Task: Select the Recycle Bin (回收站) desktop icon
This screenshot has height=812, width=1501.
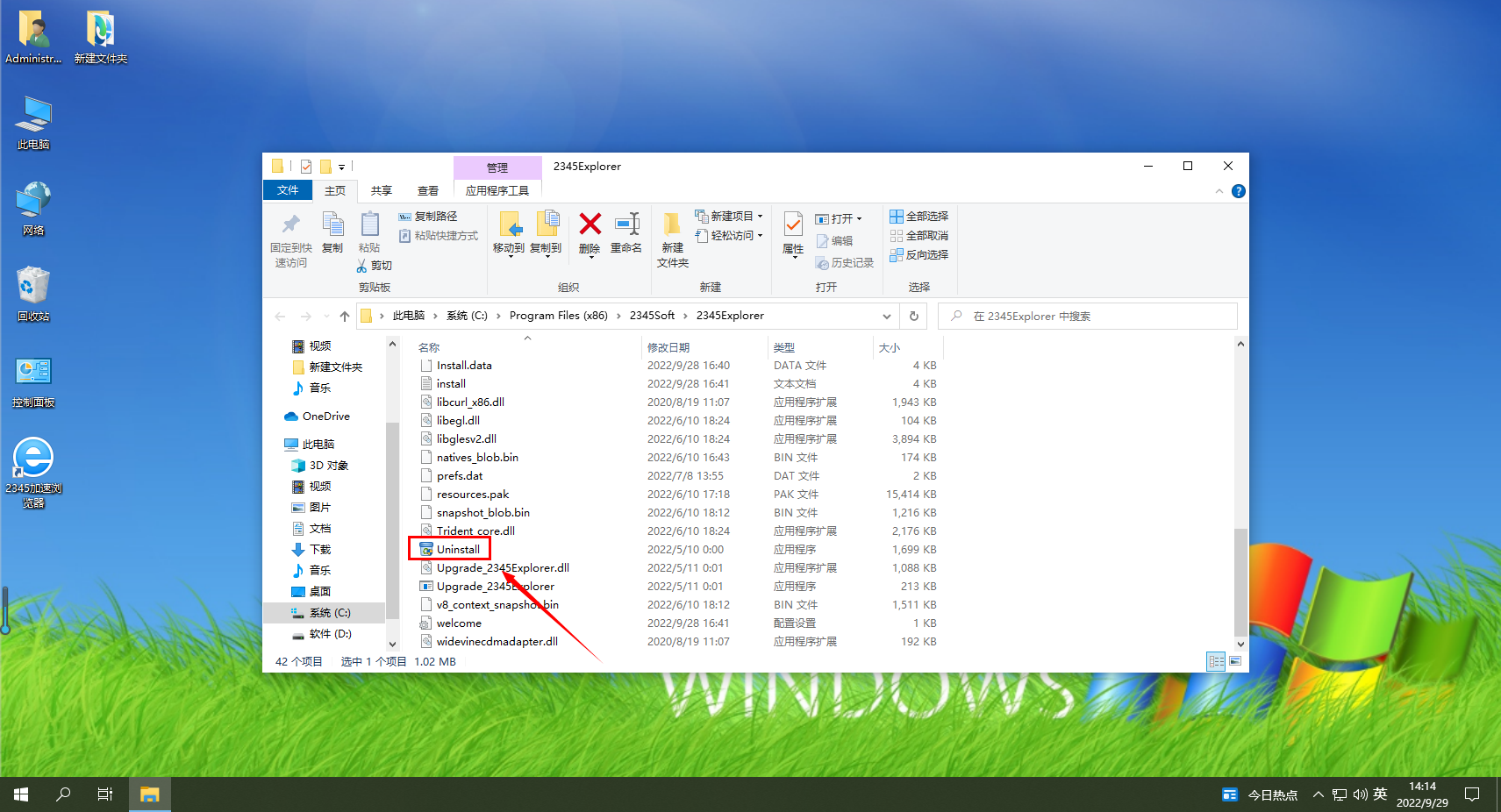Action: 33,294
